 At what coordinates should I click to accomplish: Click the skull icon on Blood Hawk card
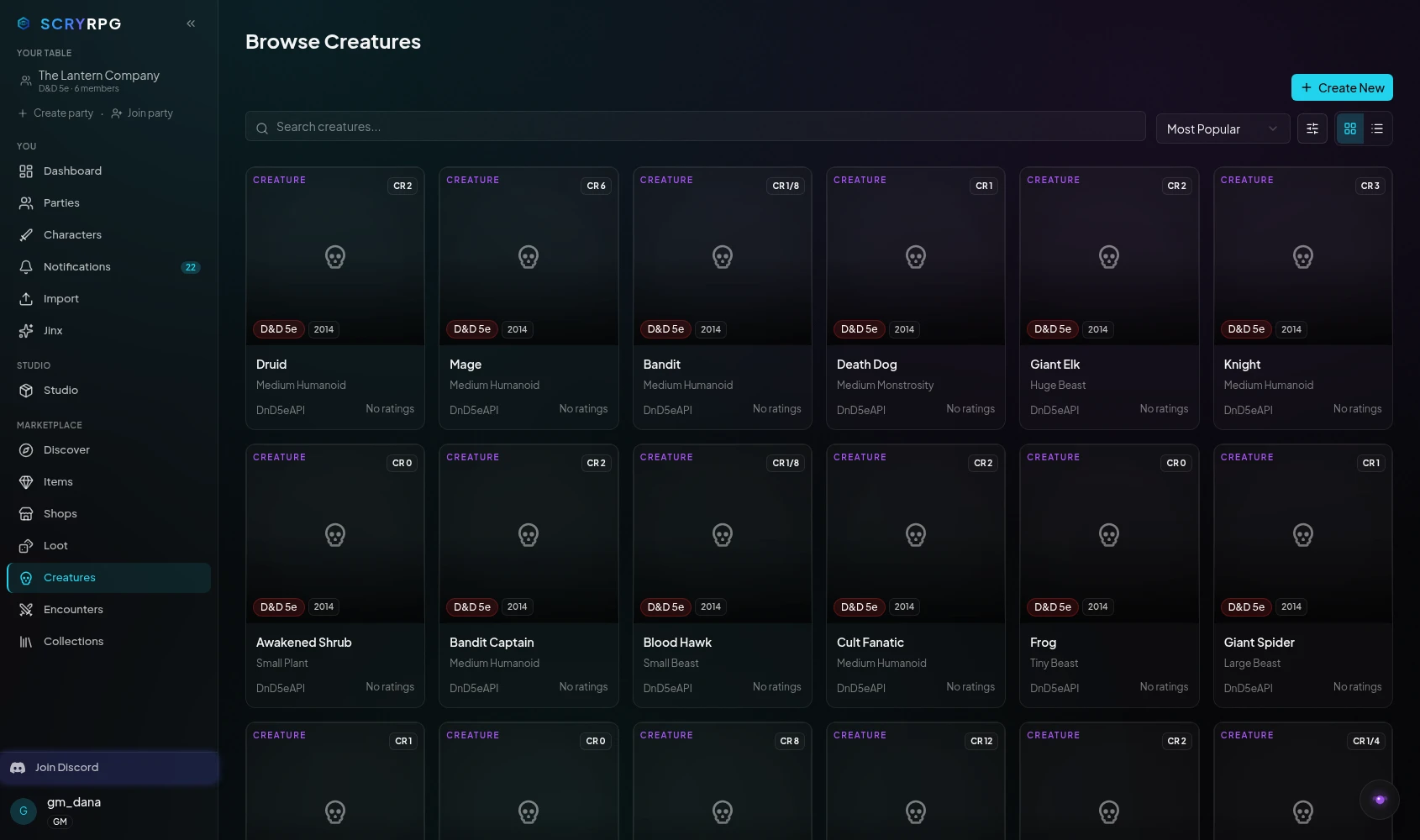(x=723, y=535)
